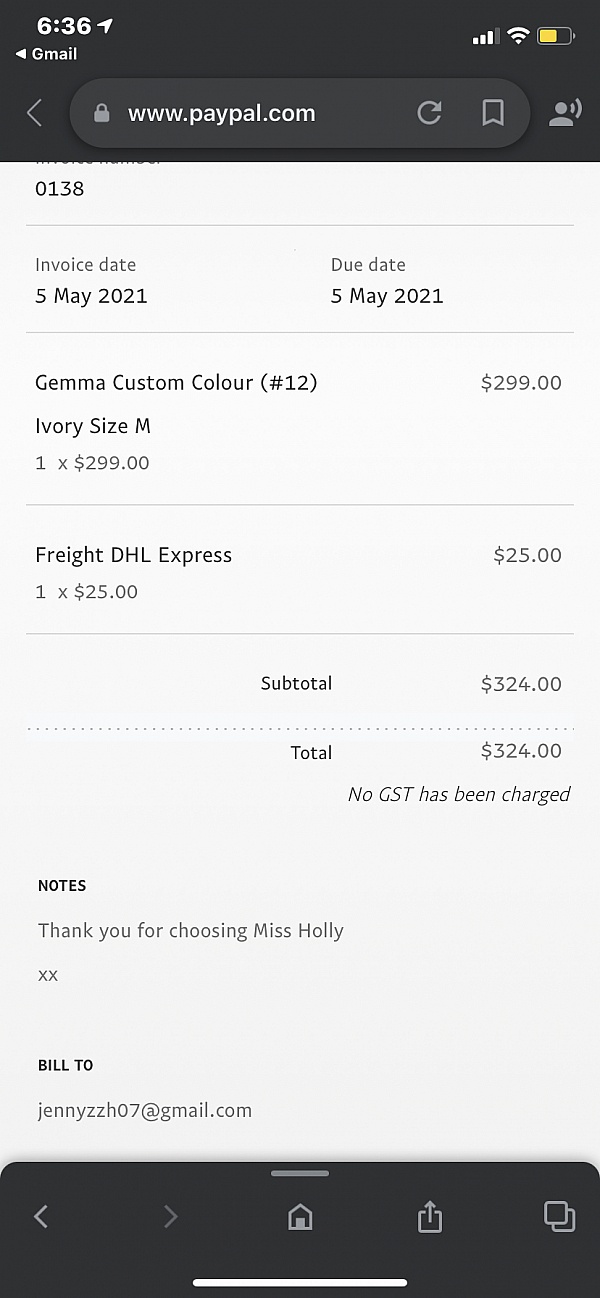600x1298 pixels.
Task: Tap the total amount $324.00
Action: tap(521, 751)
